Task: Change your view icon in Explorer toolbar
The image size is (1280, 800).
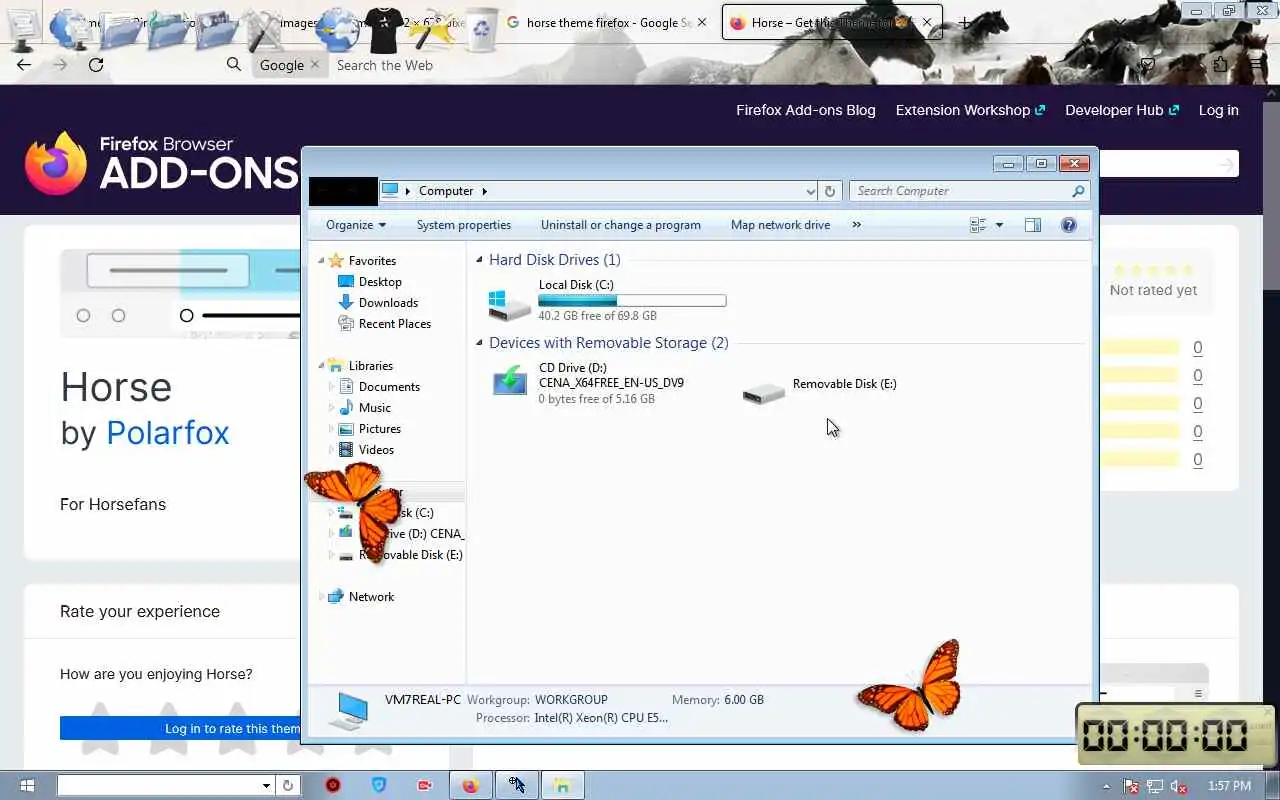Action: tap(979, 225)
